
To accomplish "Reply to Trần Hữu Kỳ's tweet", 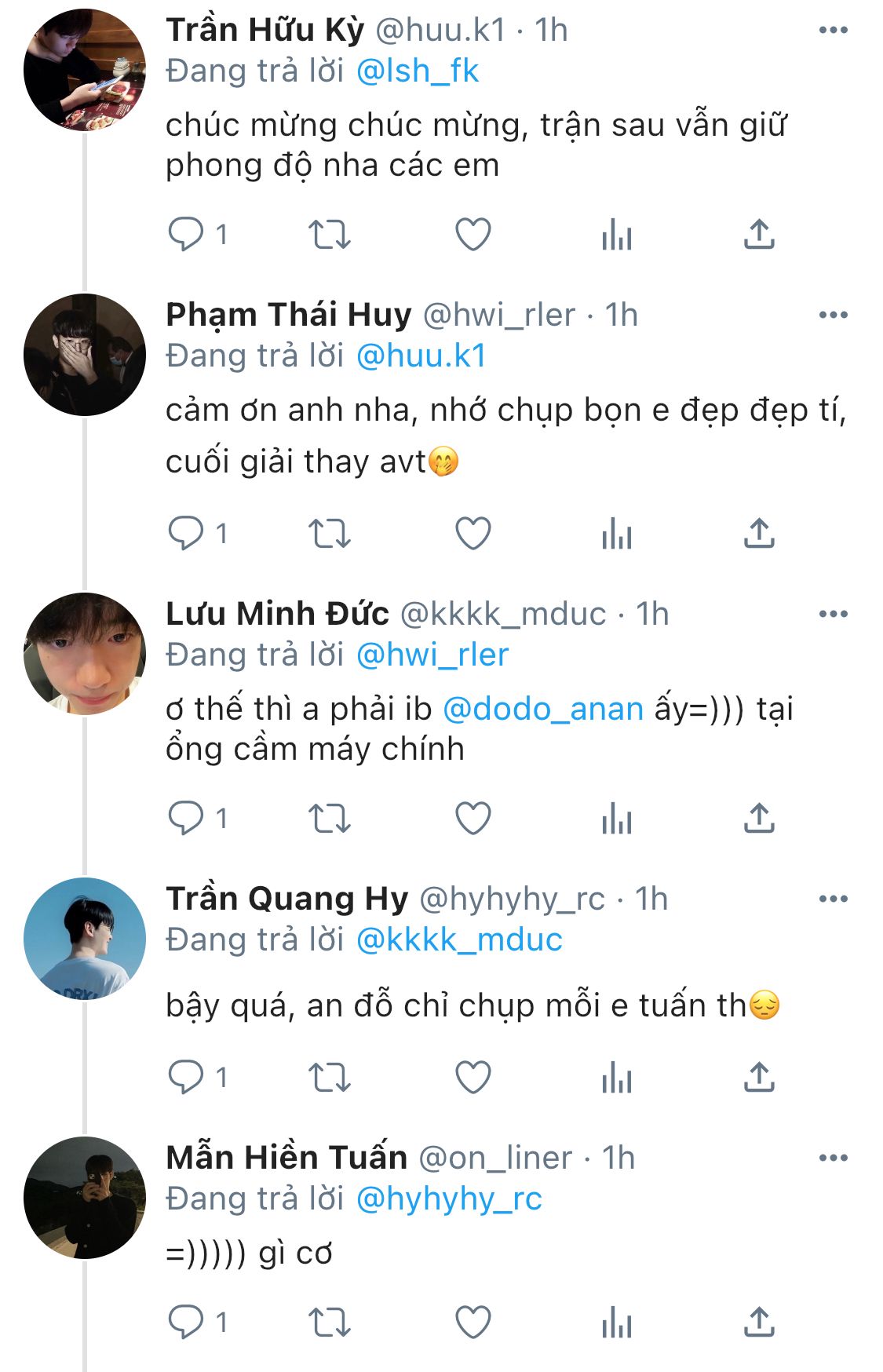I will [x=186, y=234].
